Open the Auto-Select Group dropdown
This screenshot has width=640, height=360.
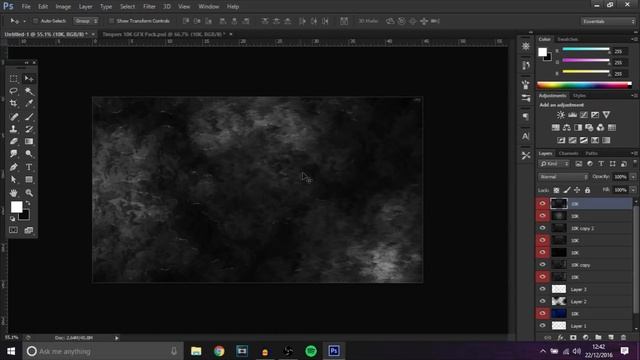tap(86, 21)
